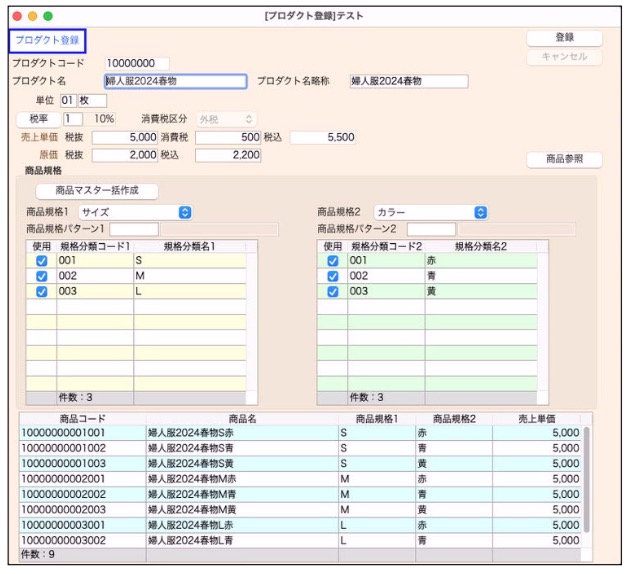Click the 商品コード column header
Image resolution: width=628 pixels, height=574 pixels.
(x=82, y=419)
